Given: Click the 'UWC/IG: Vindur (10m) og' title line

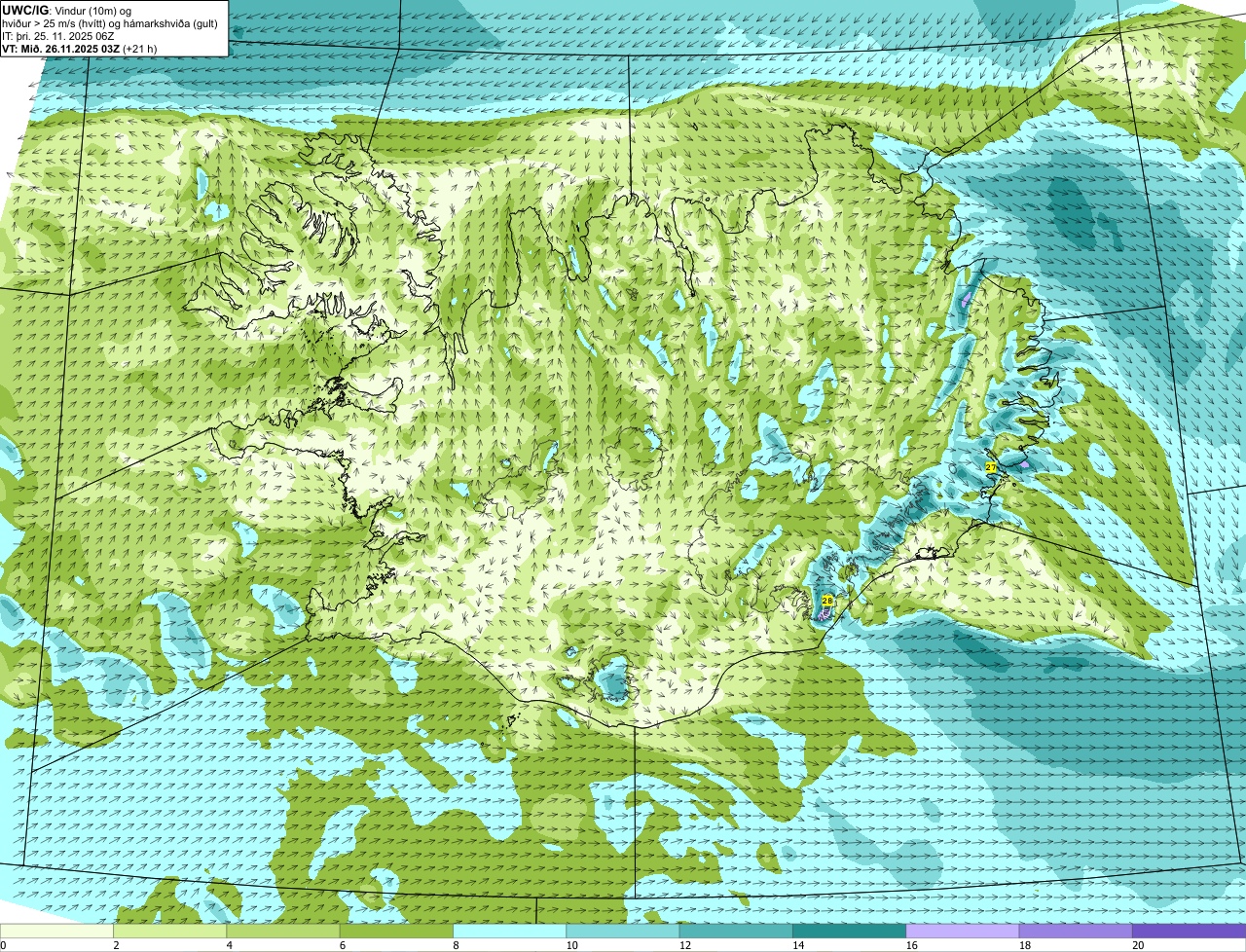Looking at the screenshot, I should tap(67, 10).
